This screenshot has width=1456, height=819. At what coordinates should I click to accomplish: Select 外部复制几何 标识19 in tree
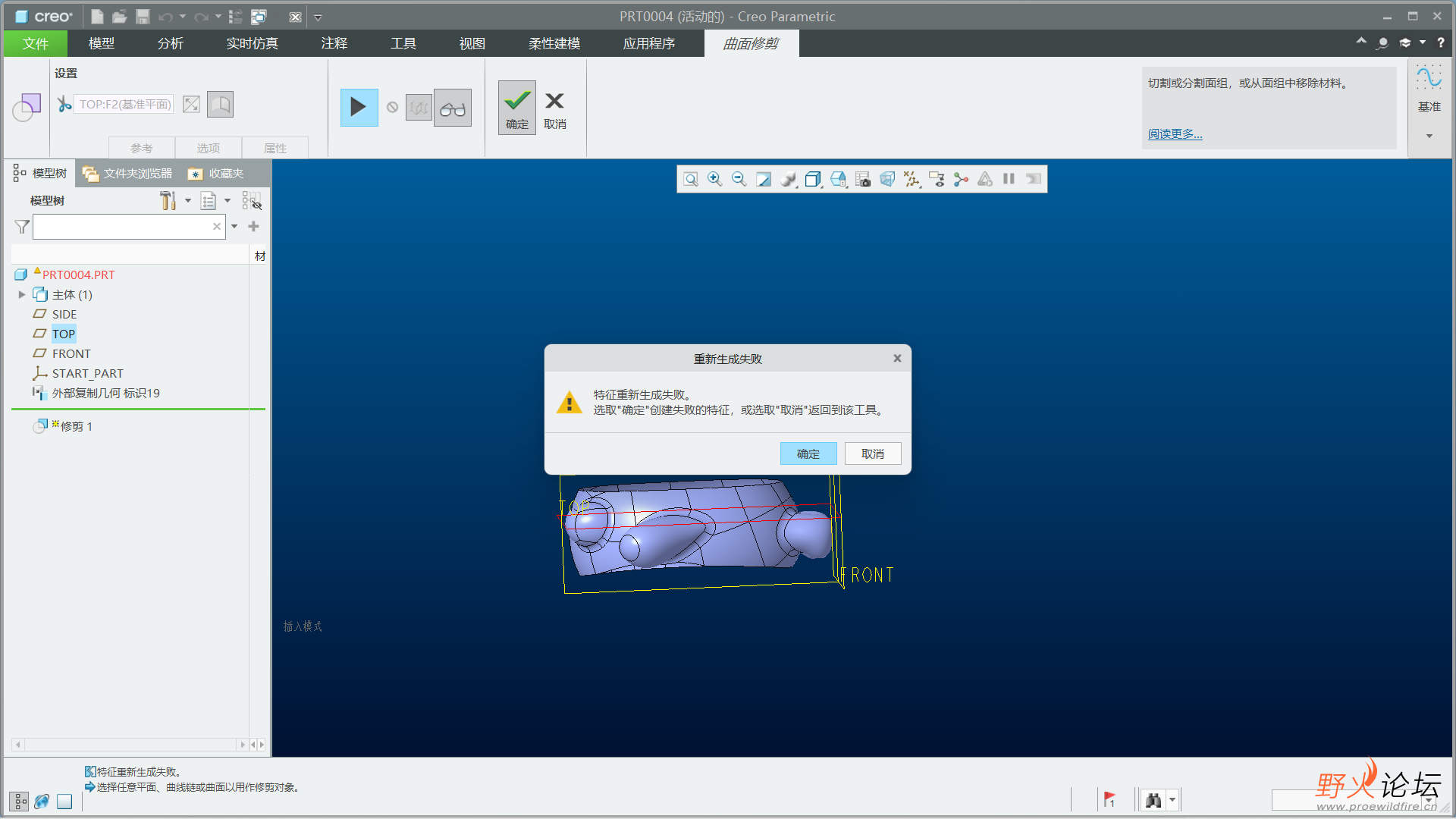click(105, 393)
